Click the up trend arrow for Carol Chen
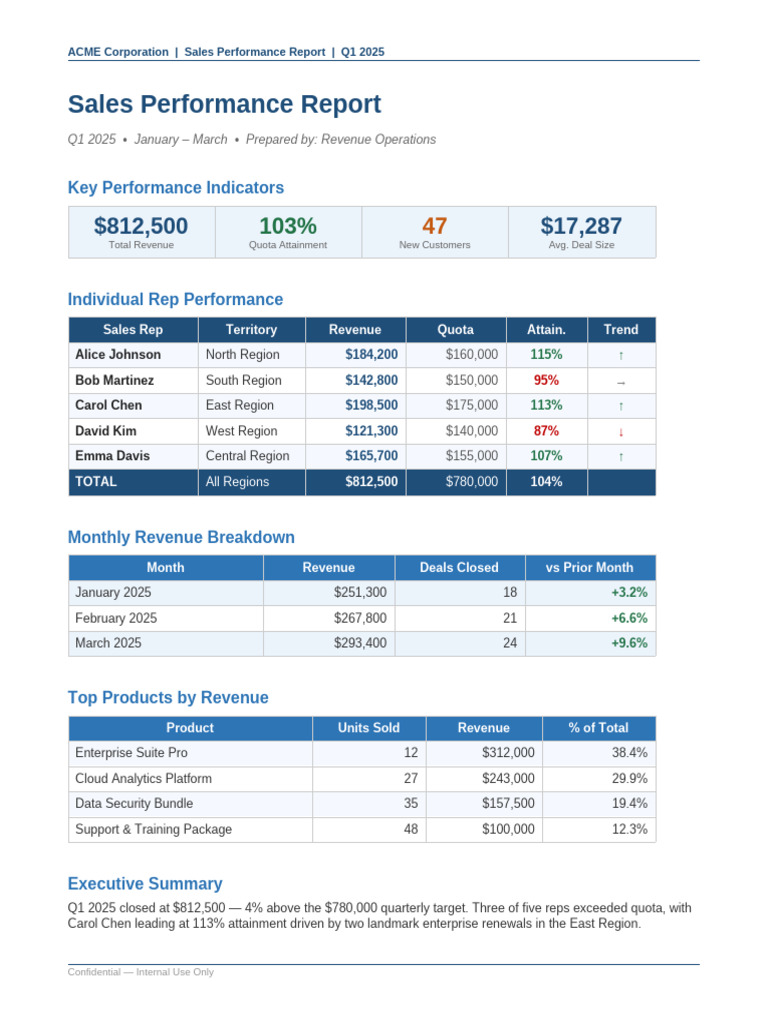The width and height of the screenshot is (768, 1024). coord(621,406)
